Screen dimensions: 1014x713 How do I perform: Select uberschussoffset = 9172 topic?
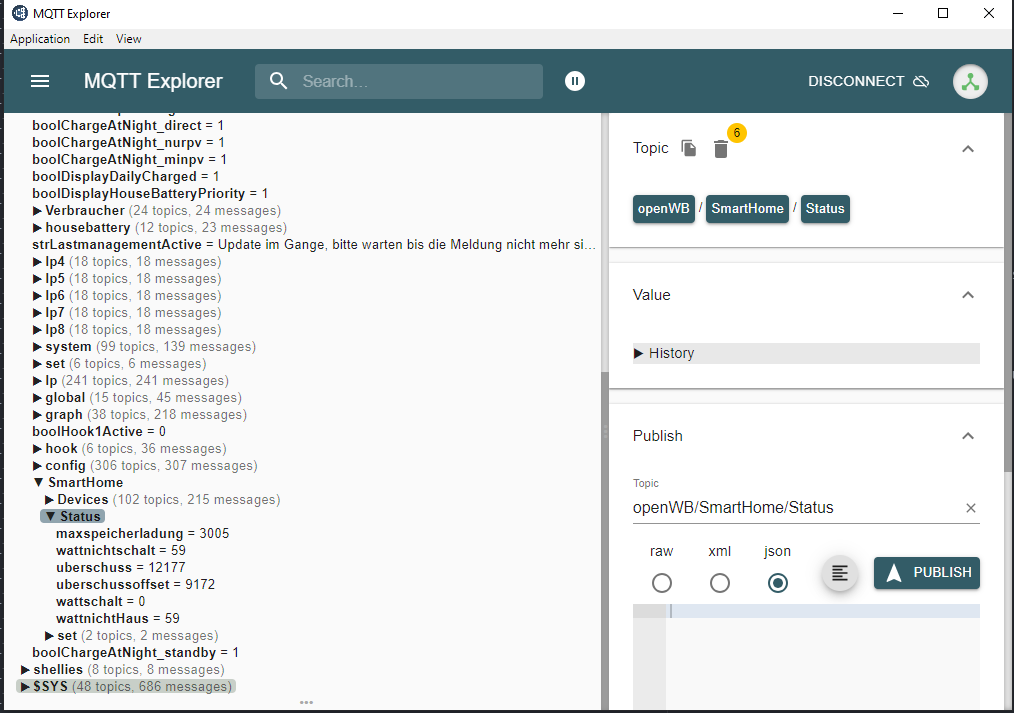point(135,584)
